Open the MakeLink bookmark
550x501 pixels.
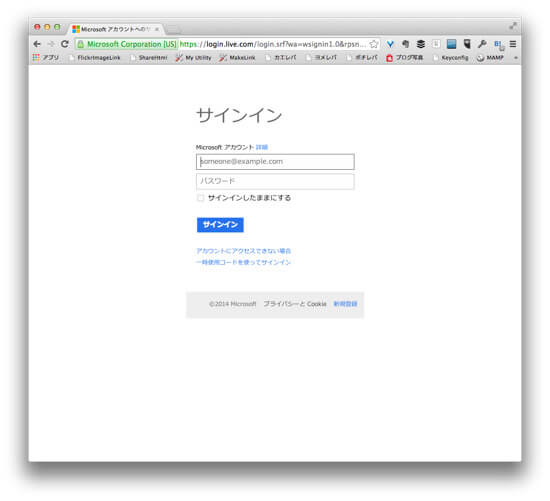coord(237,58)
